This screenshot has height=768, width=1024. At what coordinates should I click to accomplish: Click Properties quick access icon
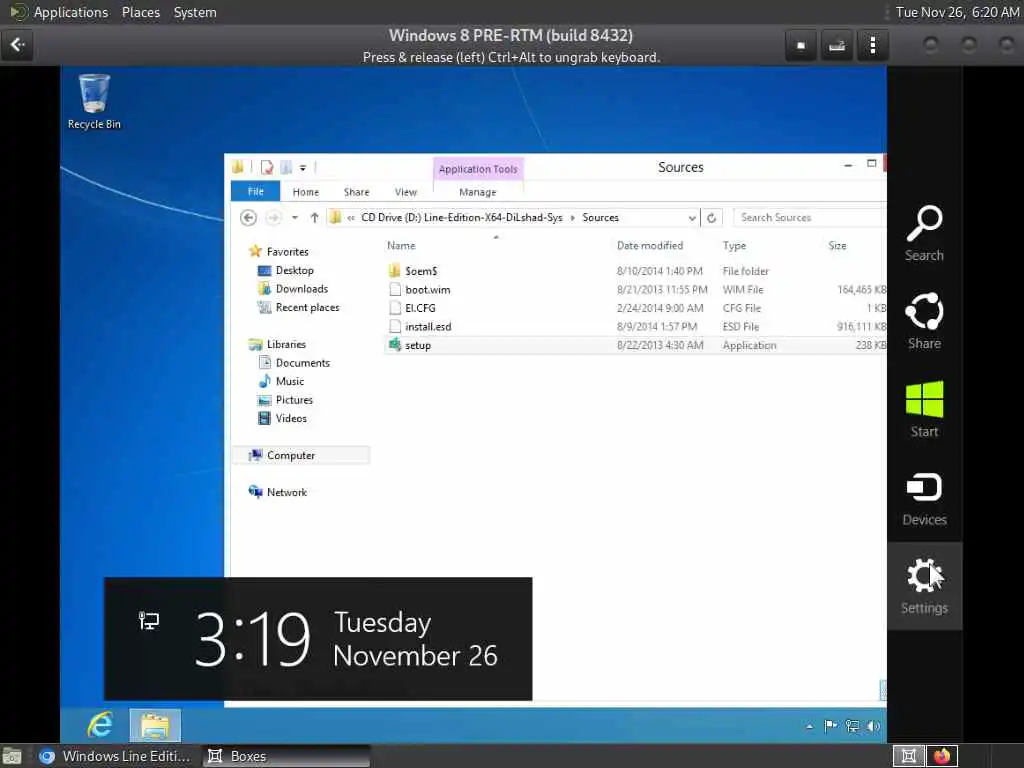266,167
